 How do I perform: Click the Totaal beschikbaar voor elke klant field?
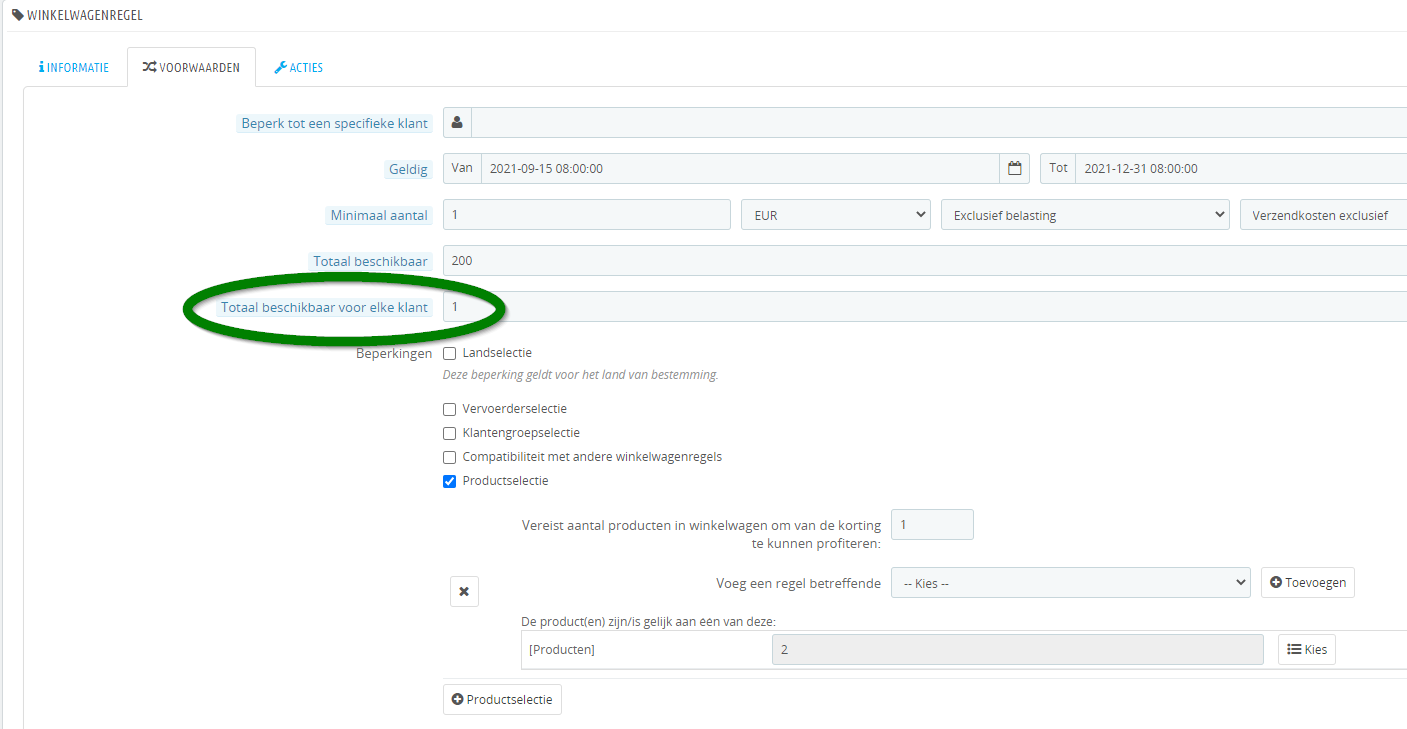(x=925, y=307)
